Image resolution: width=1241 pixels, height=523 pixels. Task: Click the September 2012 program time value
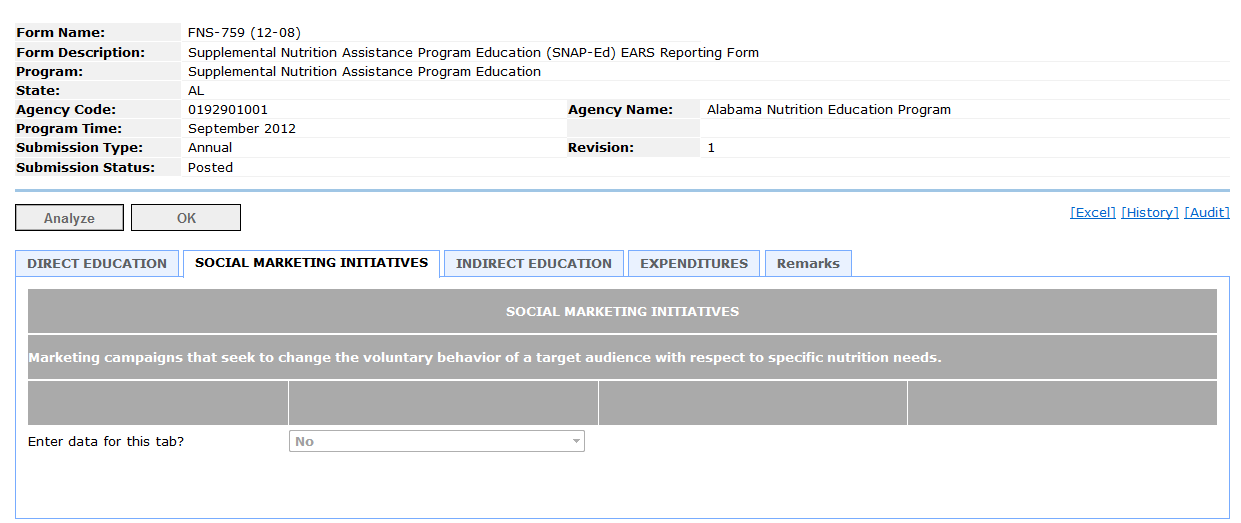(242, 129)
